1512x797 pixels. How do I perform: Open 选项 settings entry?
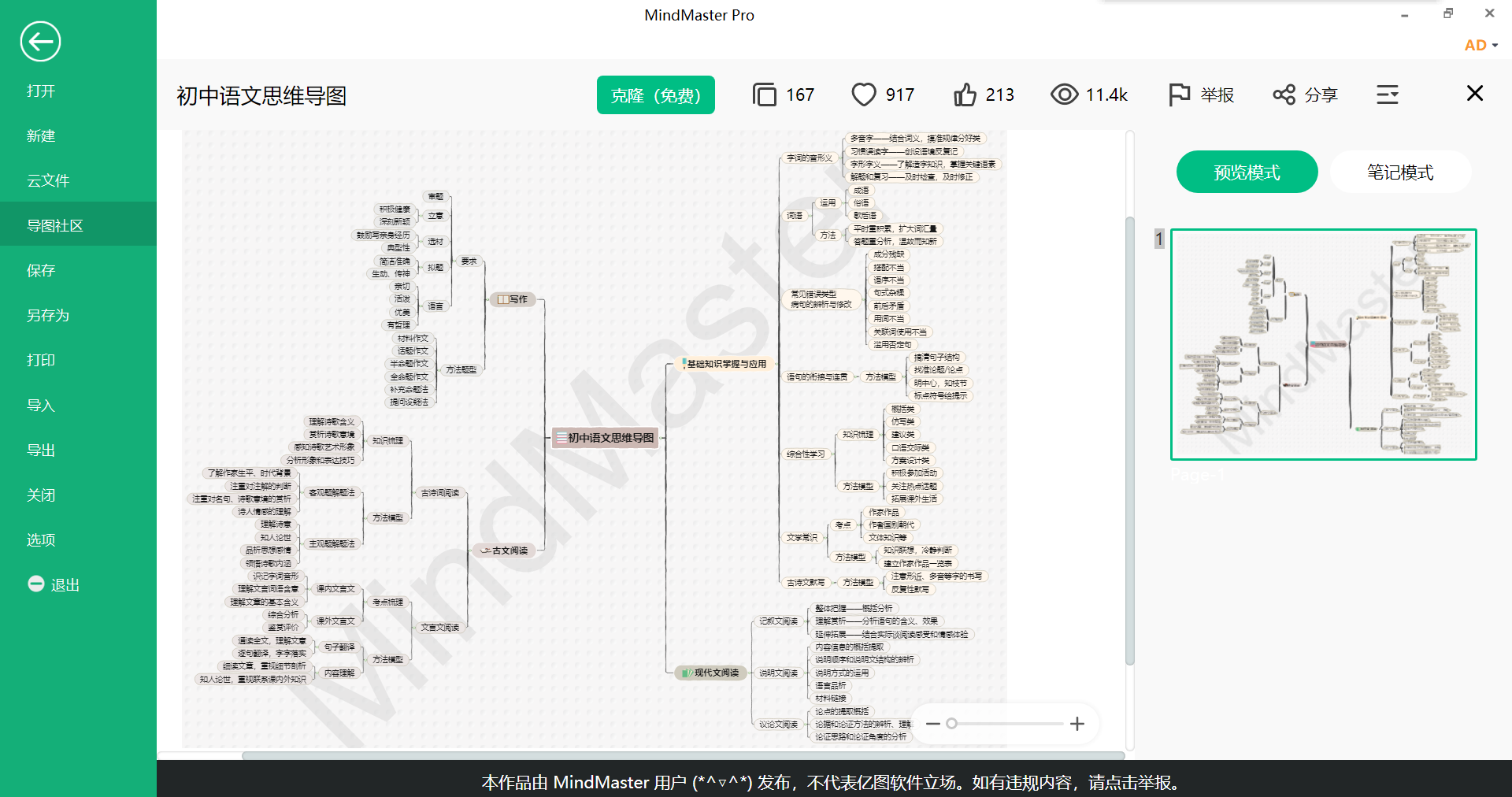41,540
